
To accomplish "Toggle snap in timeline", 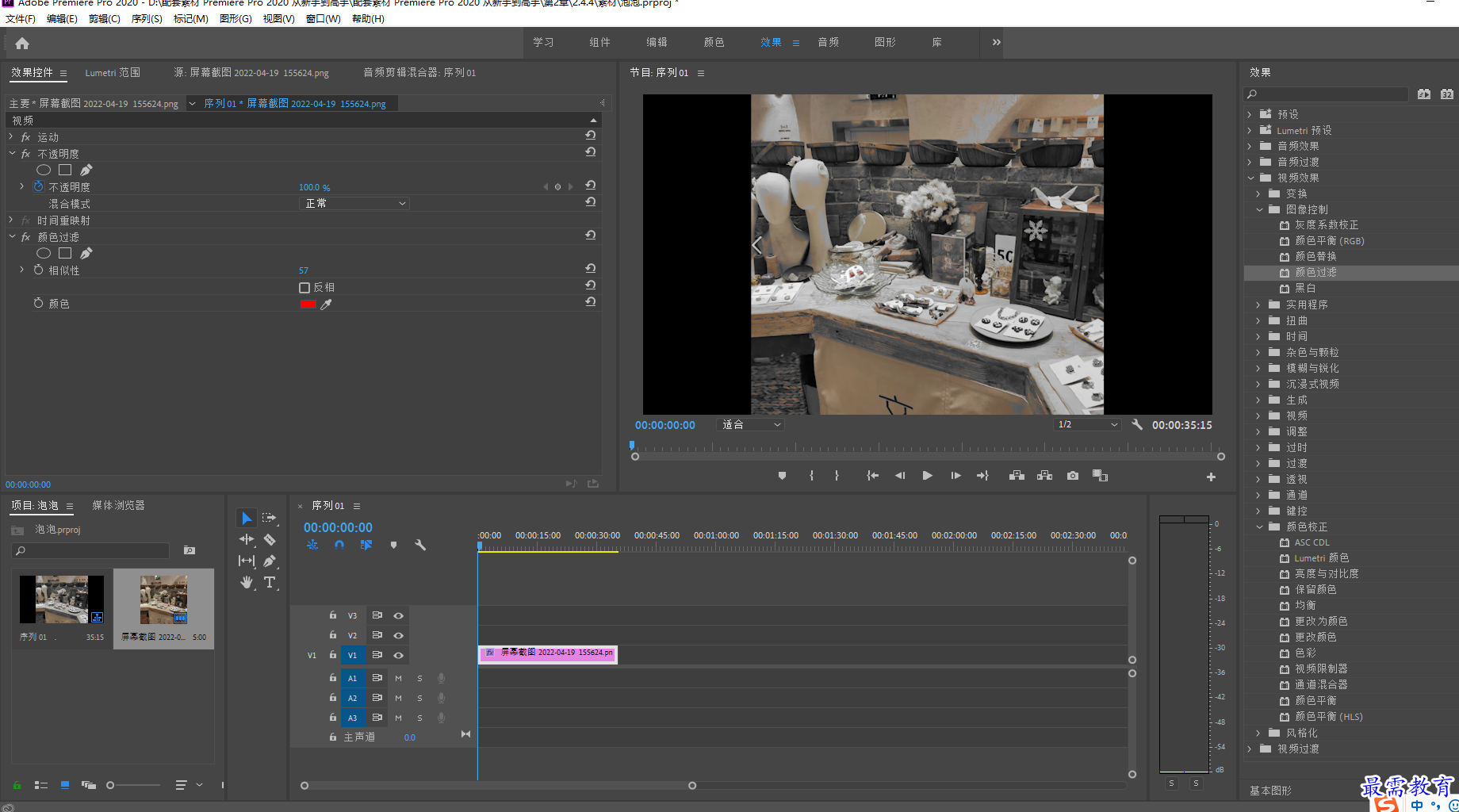I will coord(339,545).
